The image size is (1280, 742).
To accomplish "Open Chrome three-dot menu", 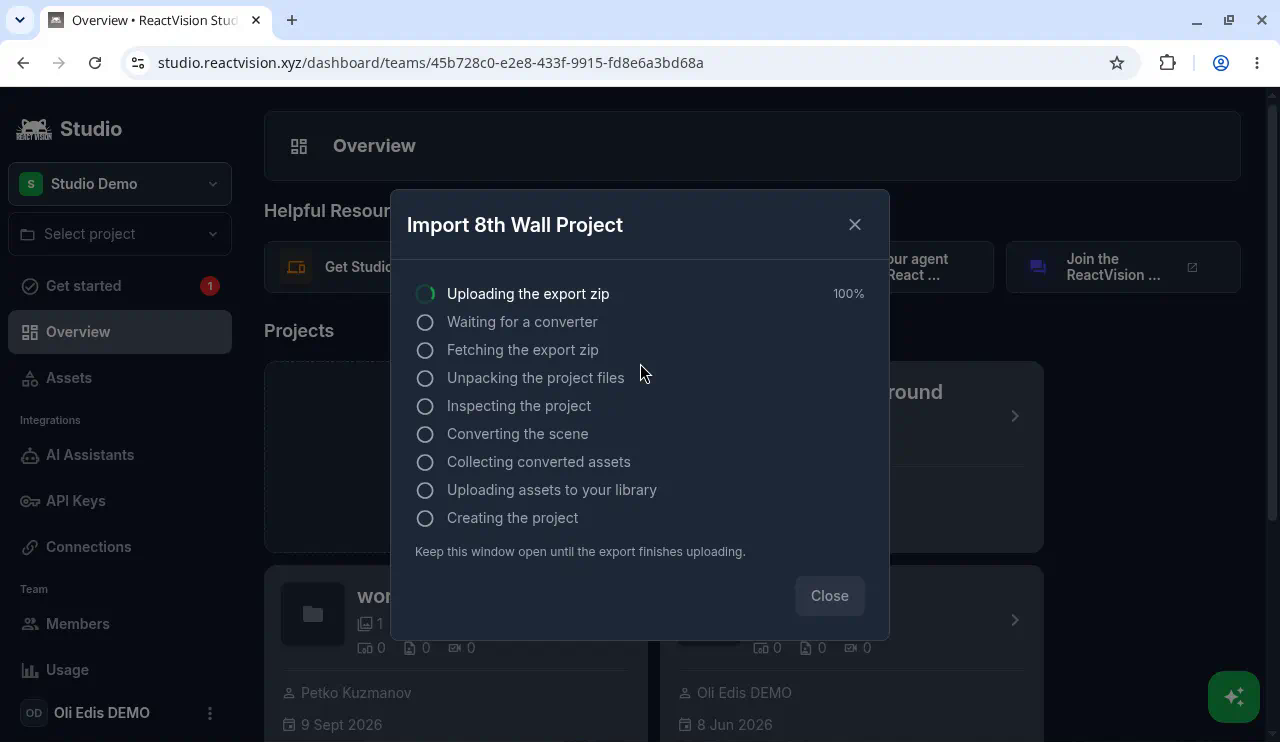I will [x=1257, y=63].
